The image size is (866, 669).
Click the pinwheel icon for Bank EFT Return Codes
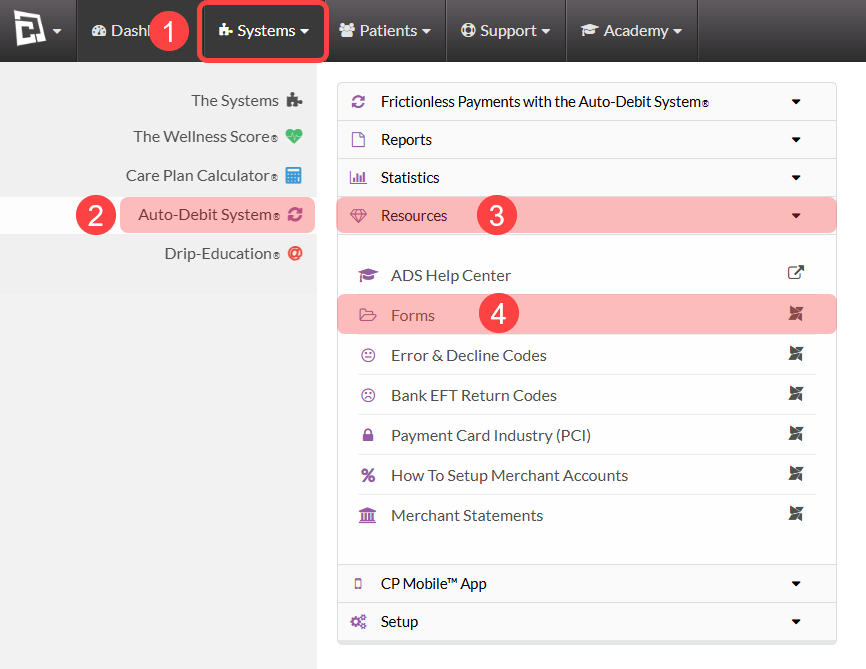coord(795,393)
